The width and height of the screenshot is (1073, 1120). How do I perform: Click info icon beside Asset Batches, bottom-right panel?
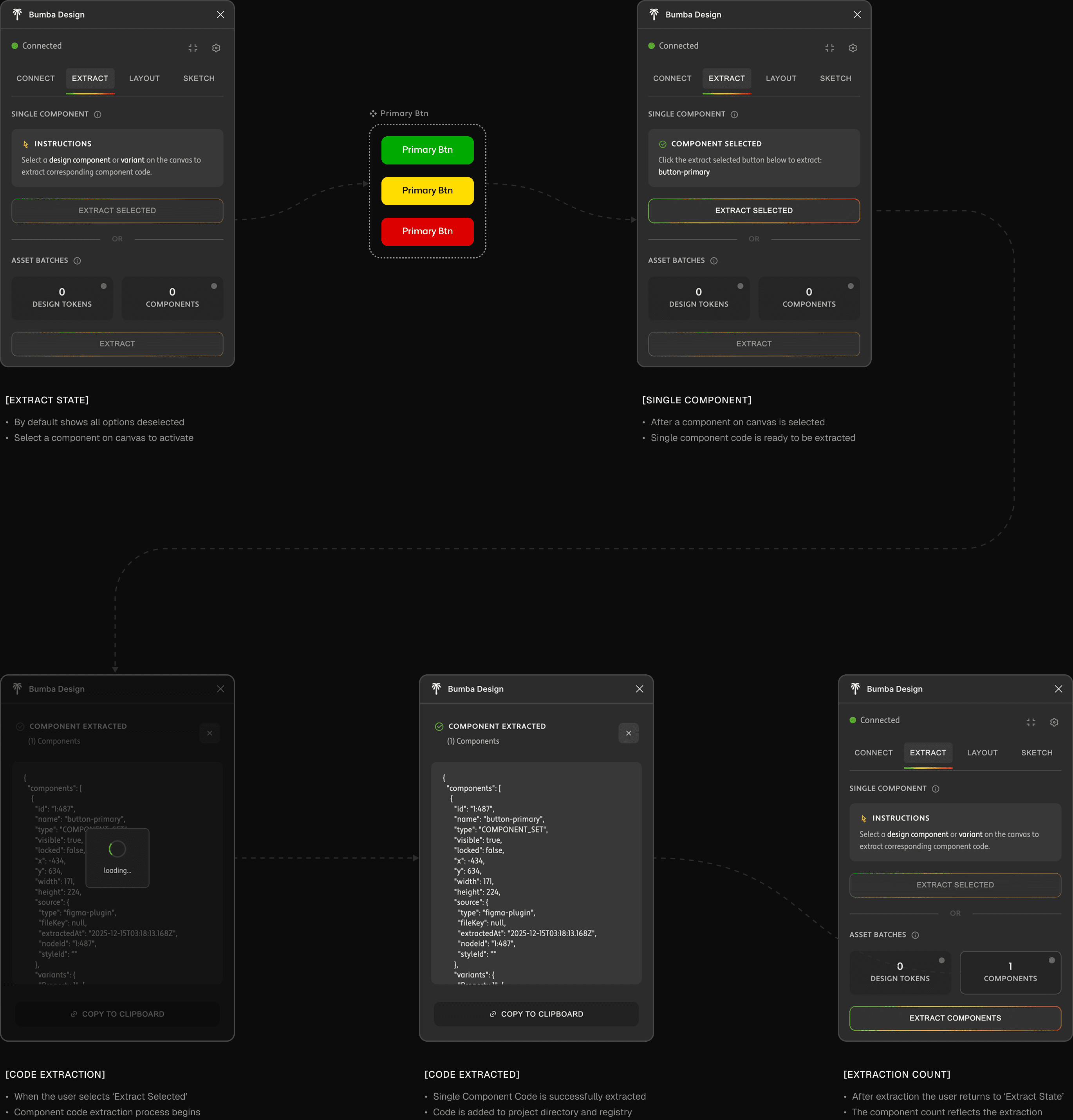click(915, 935)
